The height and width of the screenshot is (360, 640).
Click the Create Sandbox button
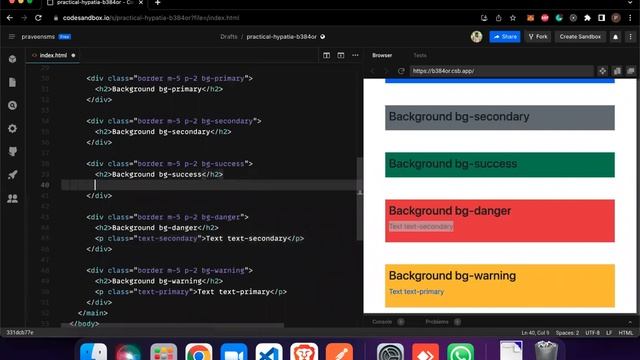click(x=580, y=37)
